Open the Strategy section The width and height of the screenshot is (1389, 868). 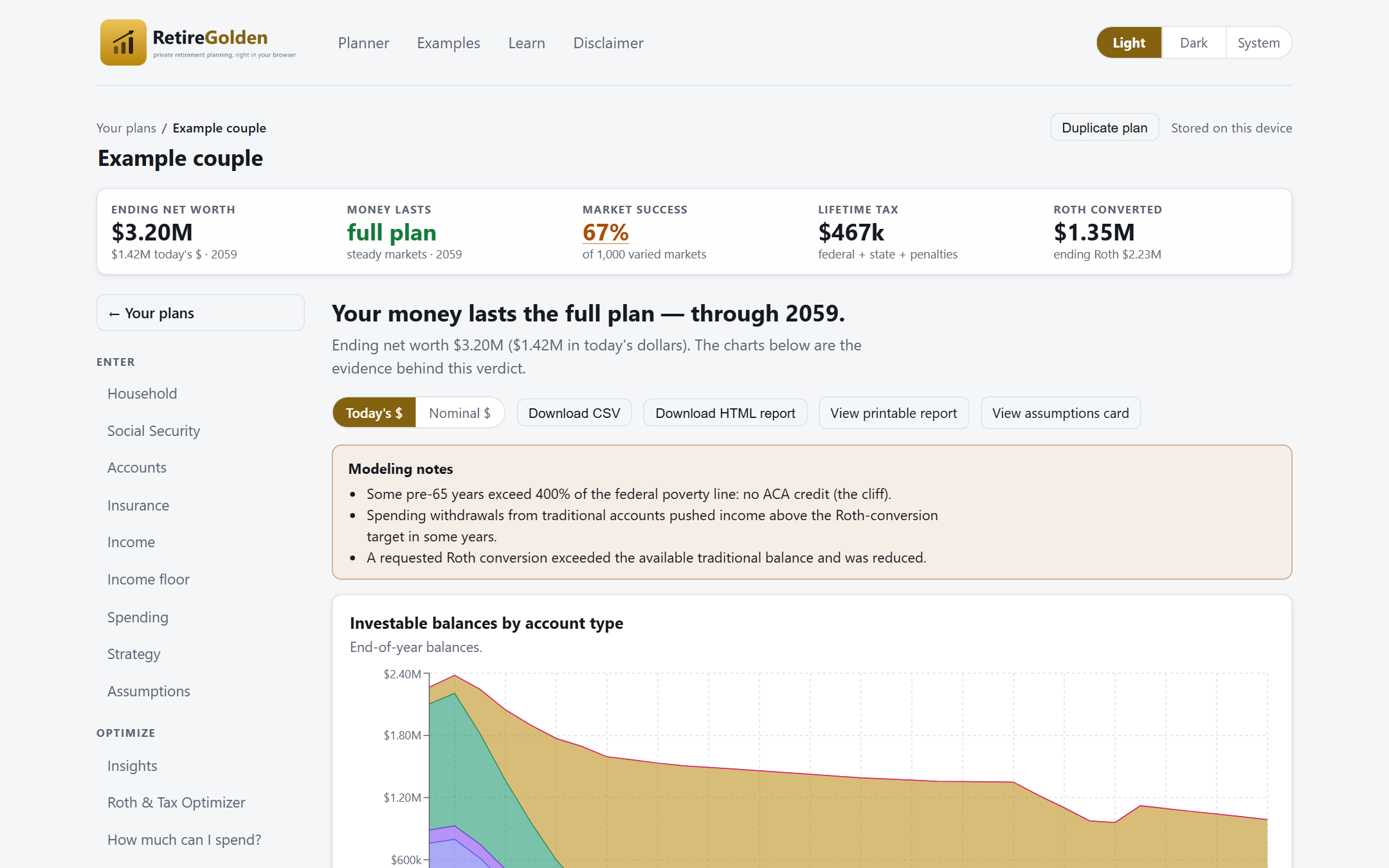pos(134,654)
